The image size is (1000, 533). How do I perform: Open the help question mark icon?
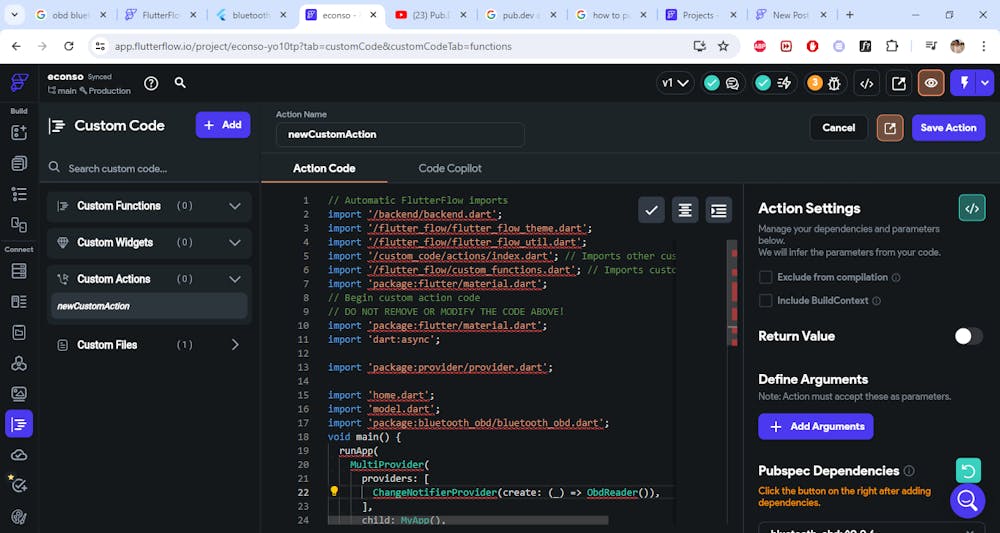[x=151, y=83]
